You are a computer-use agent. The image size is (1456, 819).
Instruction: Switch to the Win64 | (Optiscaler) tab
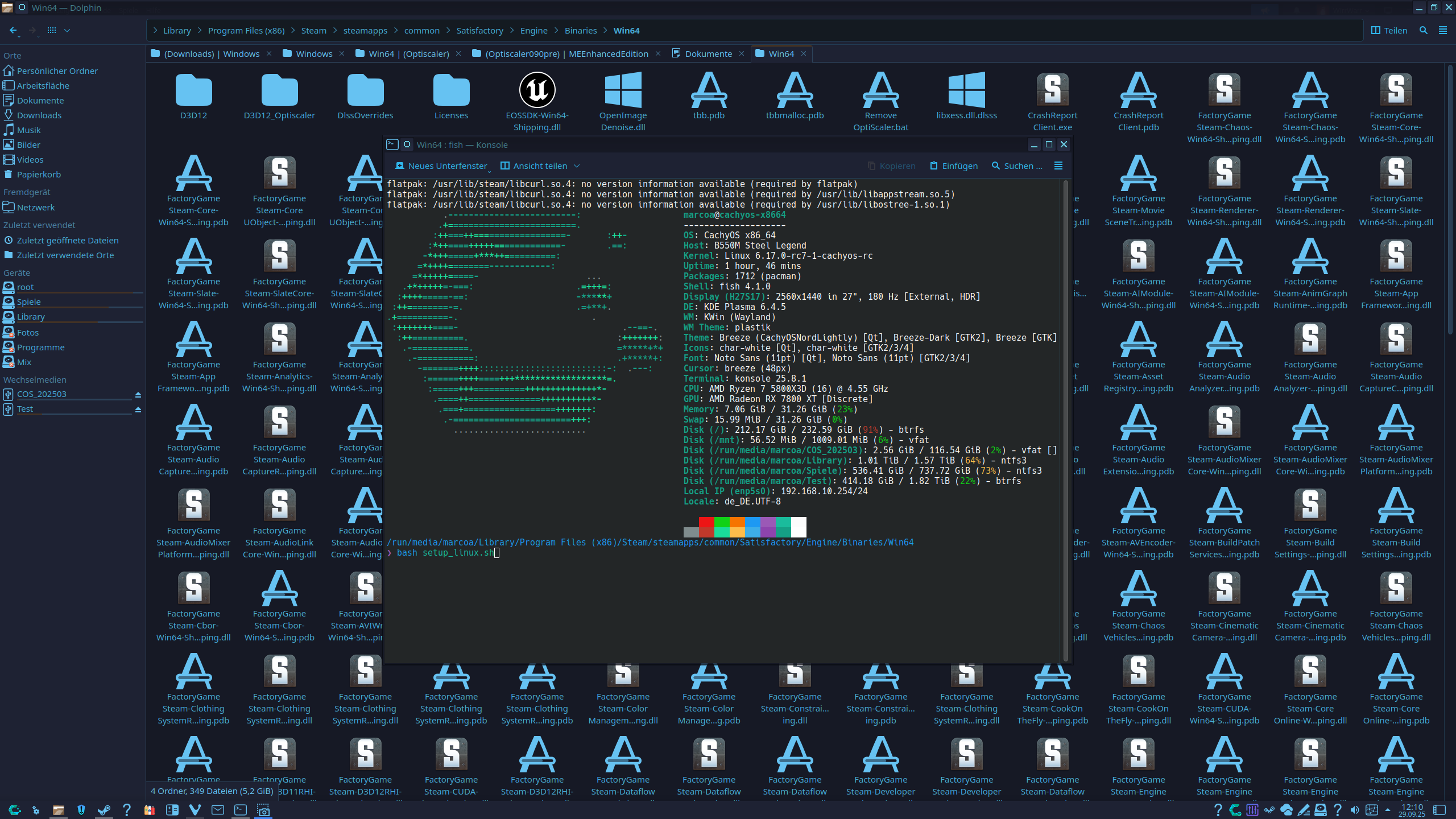click(408, 53)
